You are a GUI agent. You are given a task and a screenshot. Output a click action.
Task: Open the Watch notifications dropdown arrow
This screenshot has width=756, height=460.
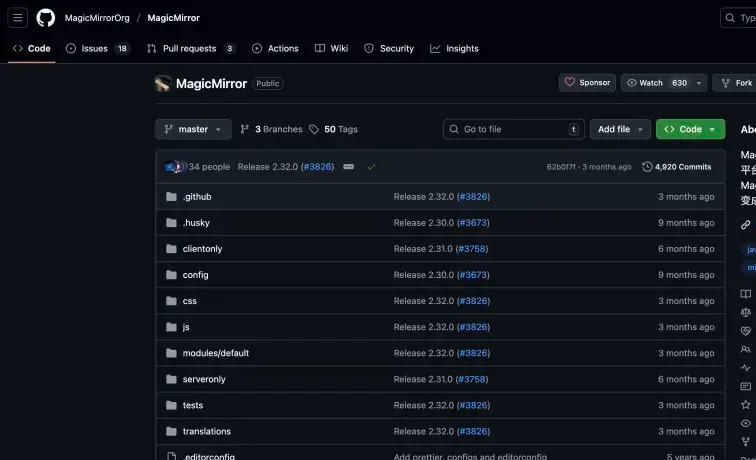pos(699,83)
